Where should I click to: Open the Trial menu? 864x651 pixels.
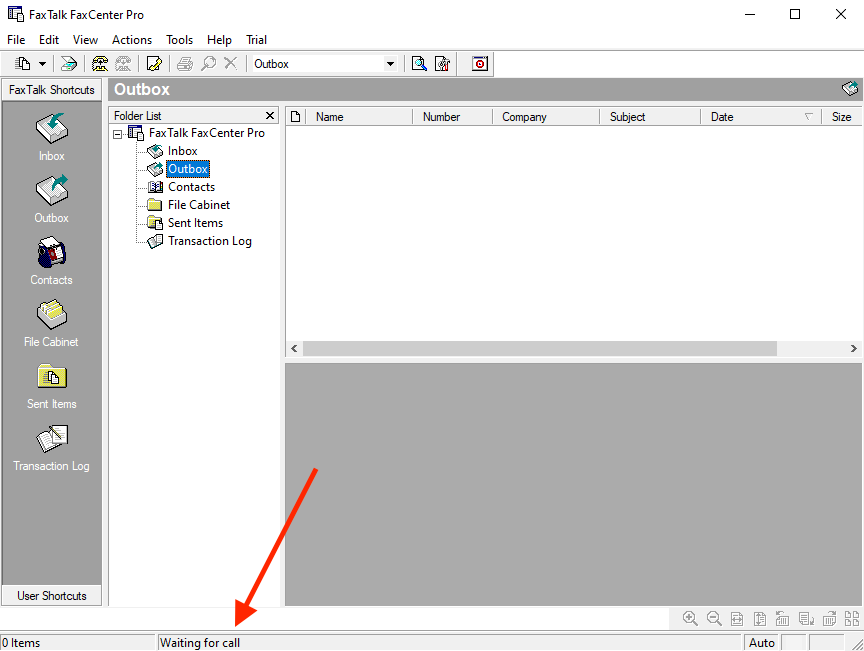[x=256, y=40]
